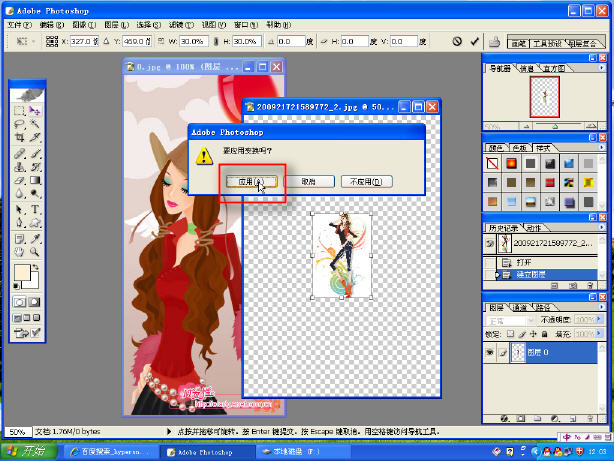The width and height of the screenshot is (614, 461).
Task: Click swap foreground/background colors arrow
Action: pyautogui.click(x=36, y=268)
